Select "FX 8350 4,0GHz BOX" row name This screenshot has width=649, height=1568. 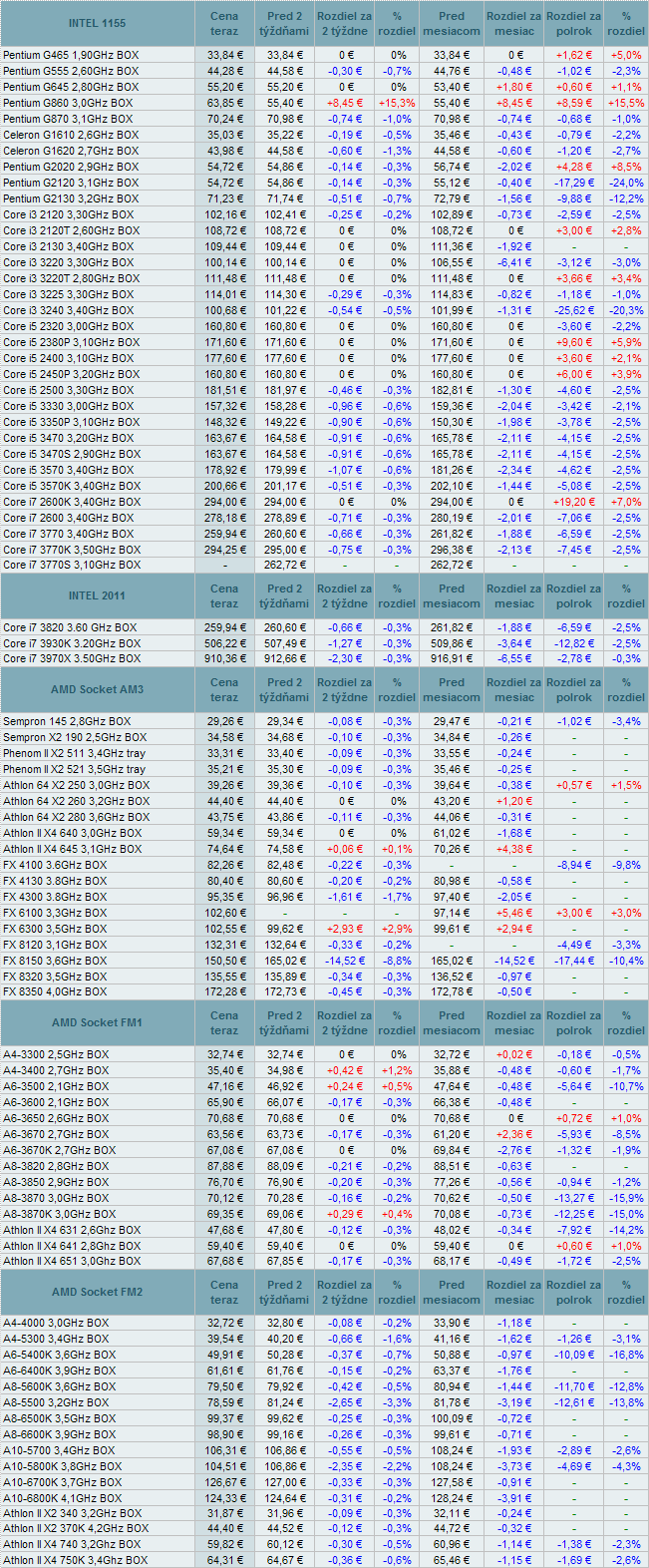55,992
